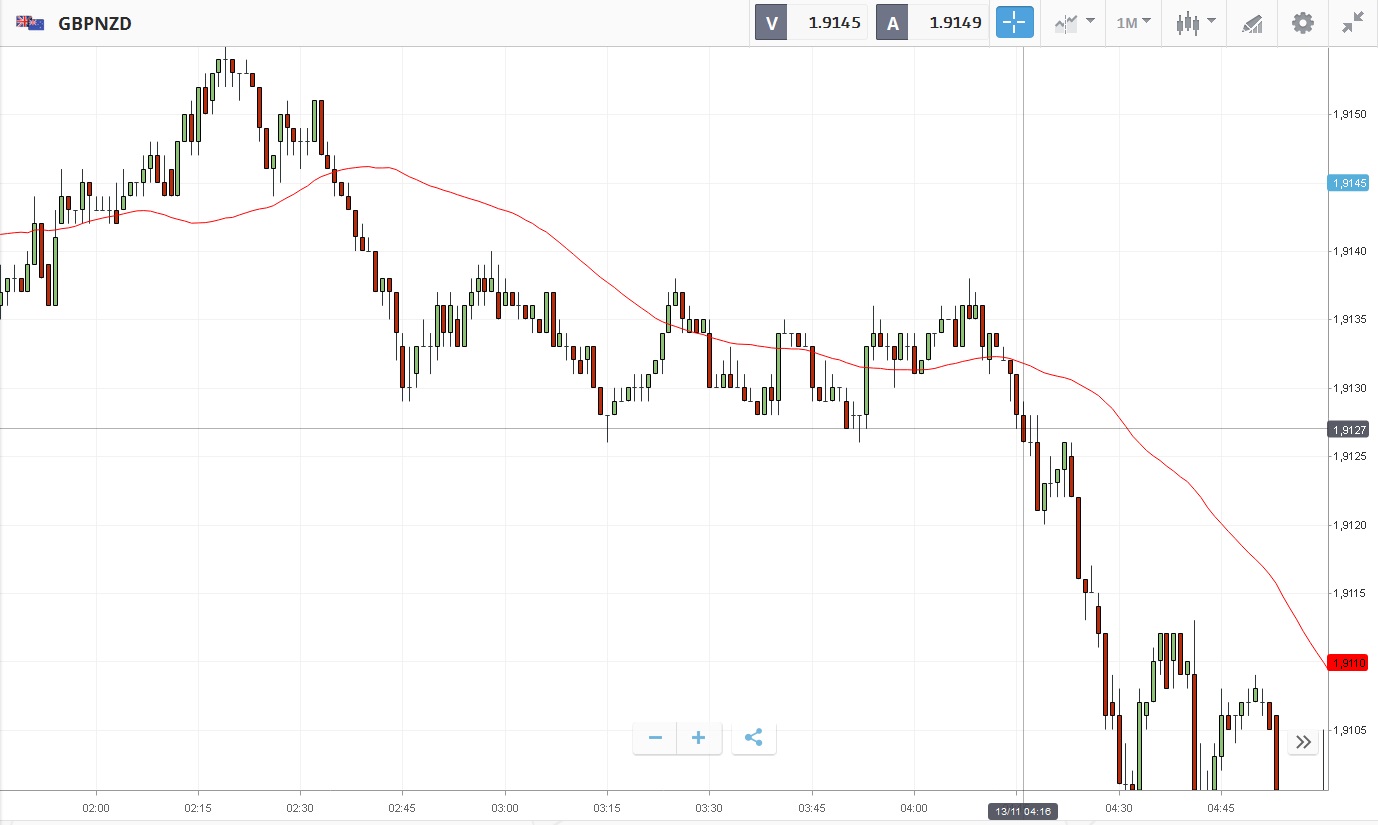Open the drawing tools icon
The width and height of the screenshot is (1378, 825).
coord(1252,22)
